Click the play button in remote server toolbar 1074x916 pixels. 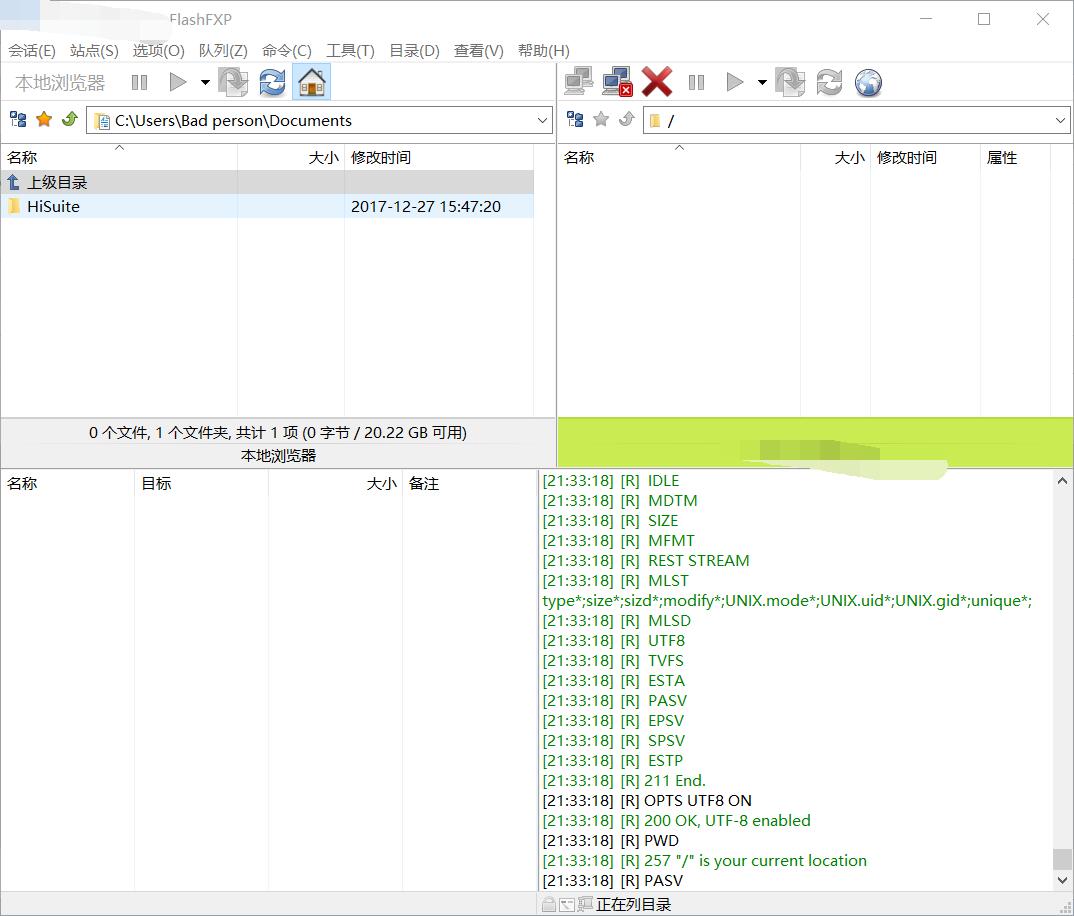point(735,83)
